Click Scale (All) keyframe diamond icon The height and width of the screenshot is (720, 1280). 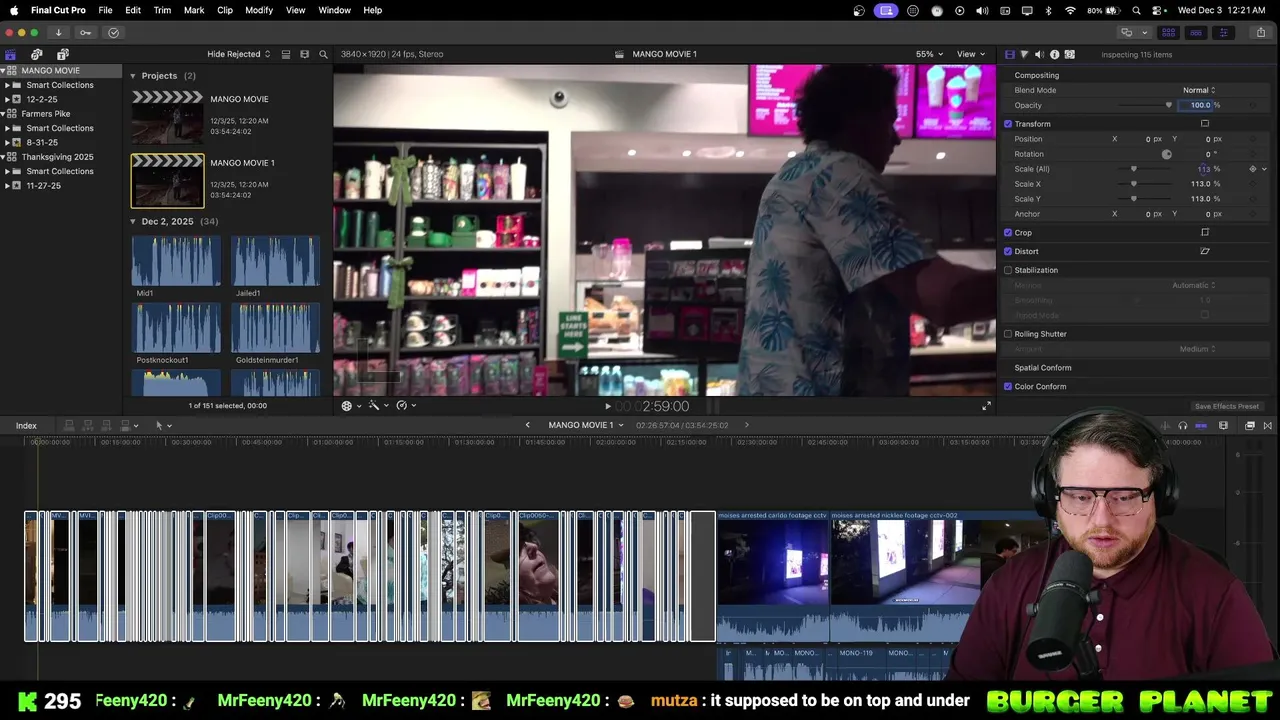click(x=1253, y=169)
